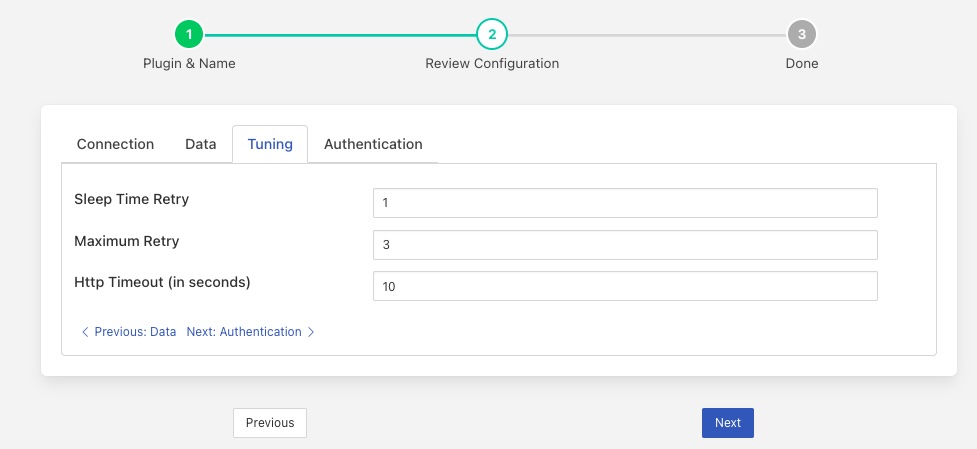Click the 'Done' step label
This screenshot has height=449, width=977.
coord(801,63)
